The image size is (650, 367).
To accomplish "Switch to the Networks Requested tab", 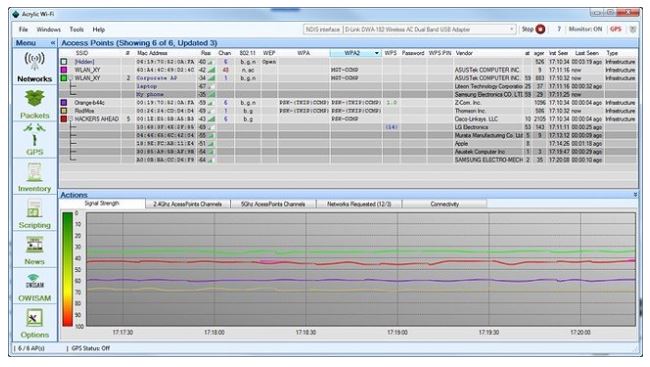I will tap(359, 204).
